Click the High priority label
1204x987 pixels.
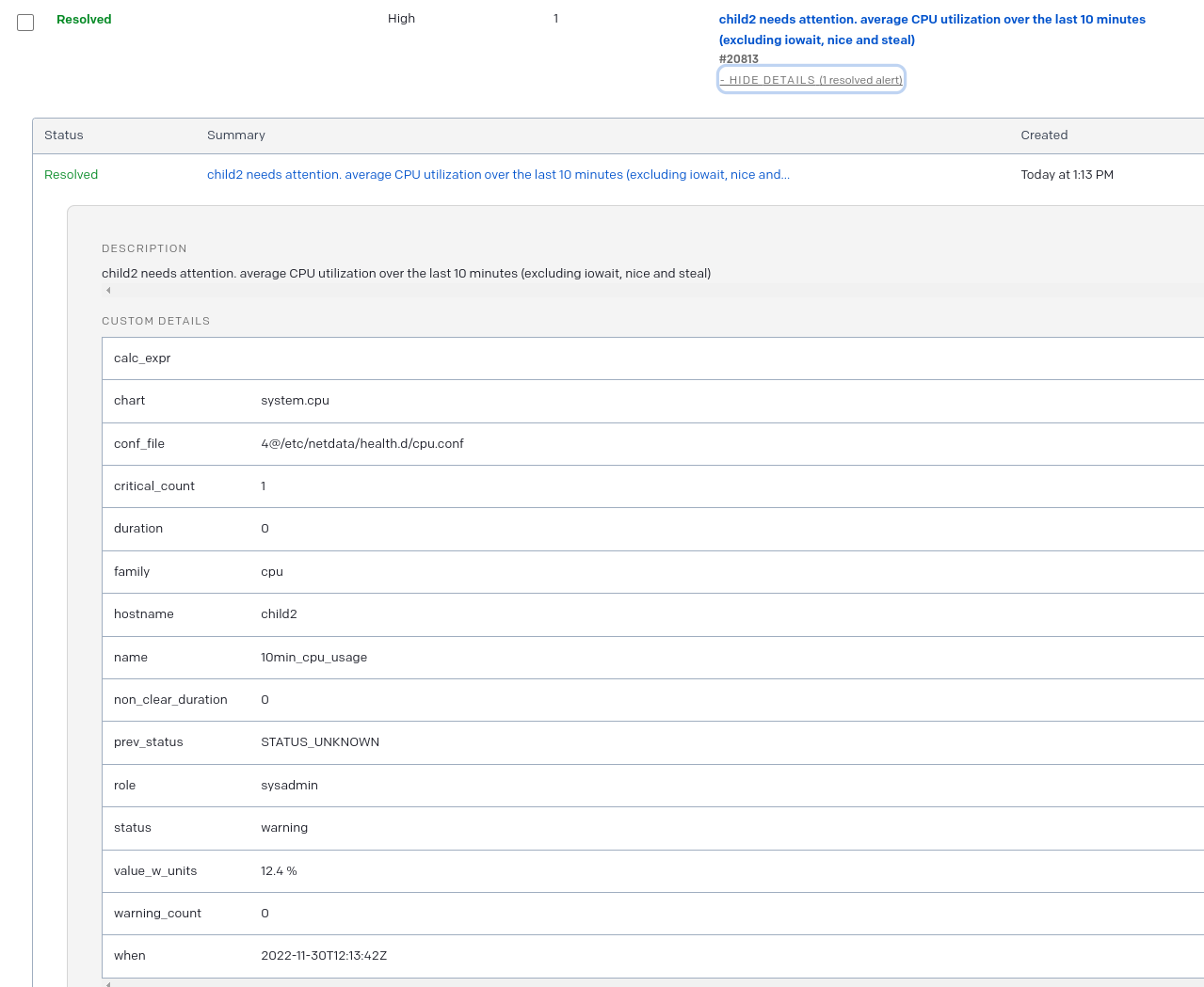[401, 18]
